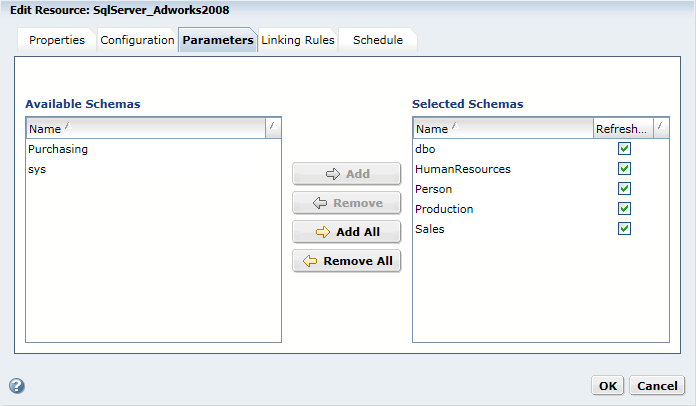Image resolution: width=696 pixels, height=406 pixels.
Task: Click the Refresh column header
Action: coord(622,128)
